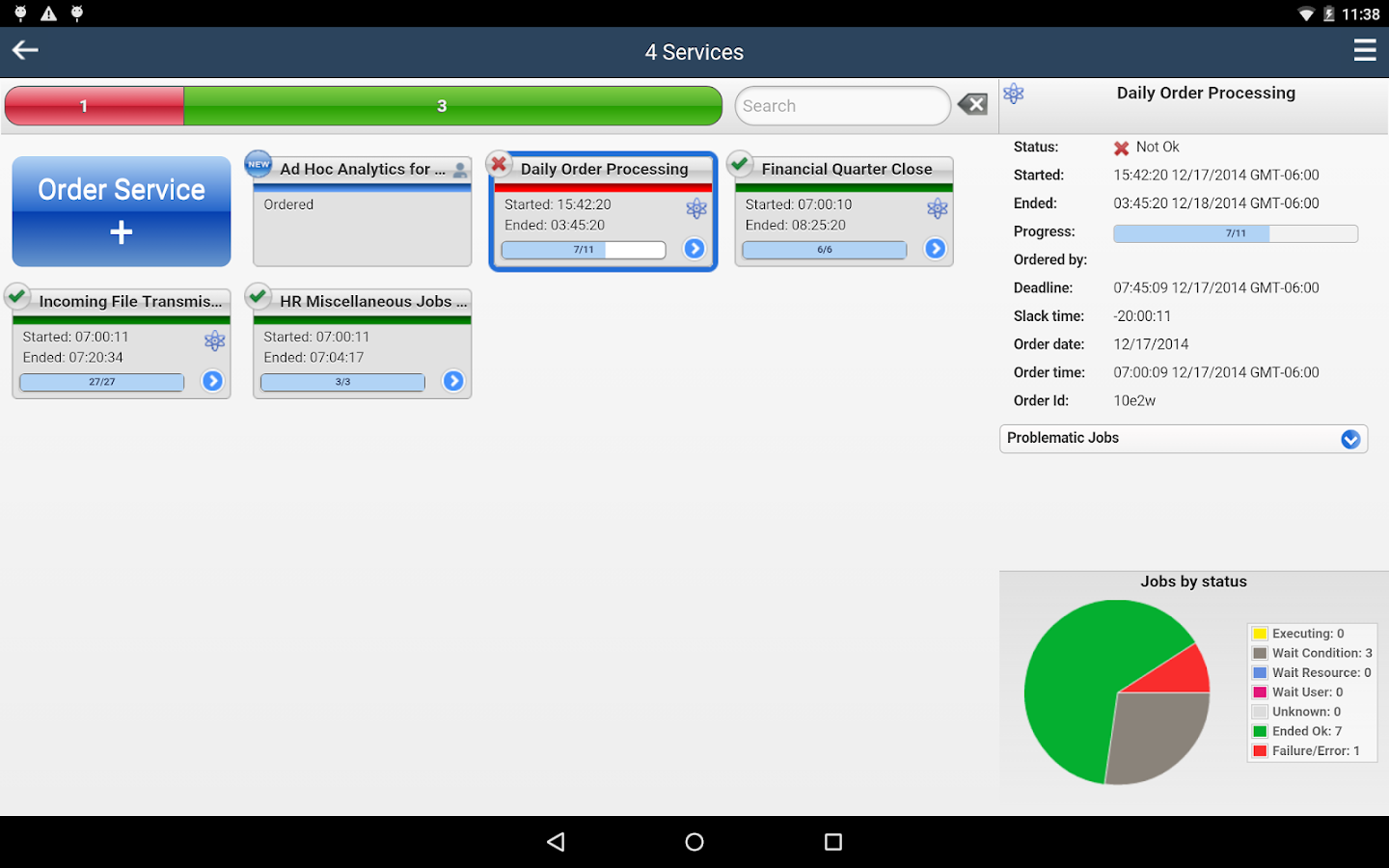Open the overflow menu at top right
The width and height of the screenshot is (1389, 868).
[x=1365, y=50]
